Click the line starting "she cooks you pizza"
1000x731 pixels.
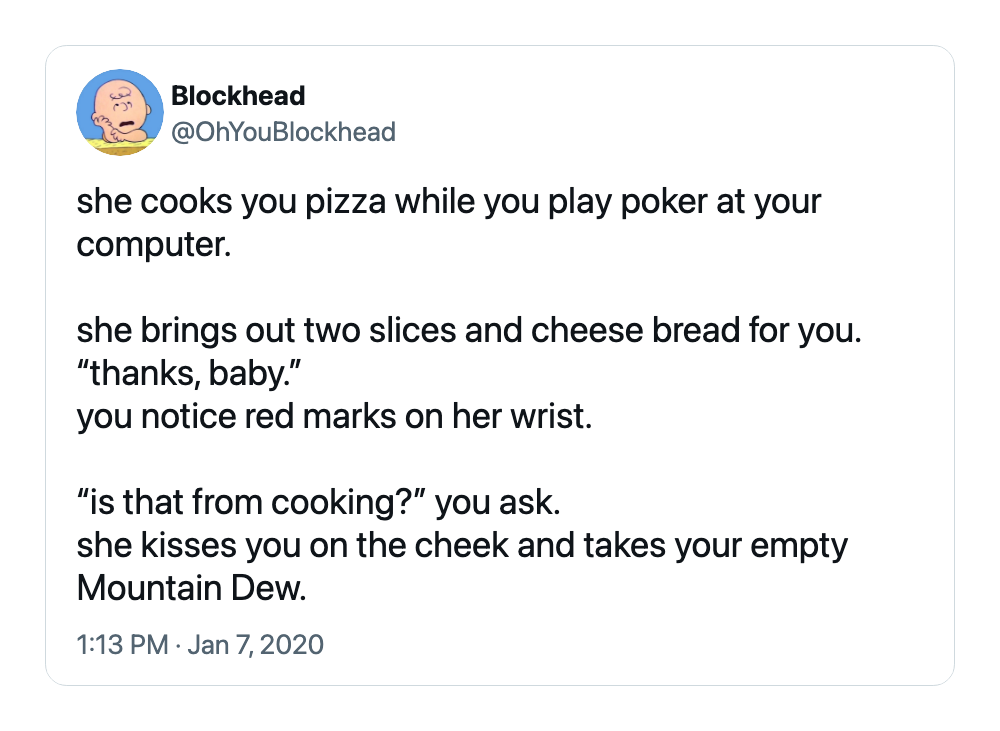449,202
